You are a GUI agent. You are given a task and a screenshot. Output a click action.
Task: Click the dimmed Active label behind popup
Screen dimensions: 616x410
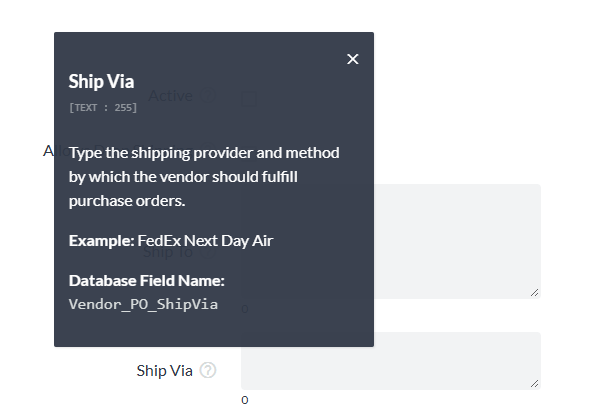pos(170,96)
